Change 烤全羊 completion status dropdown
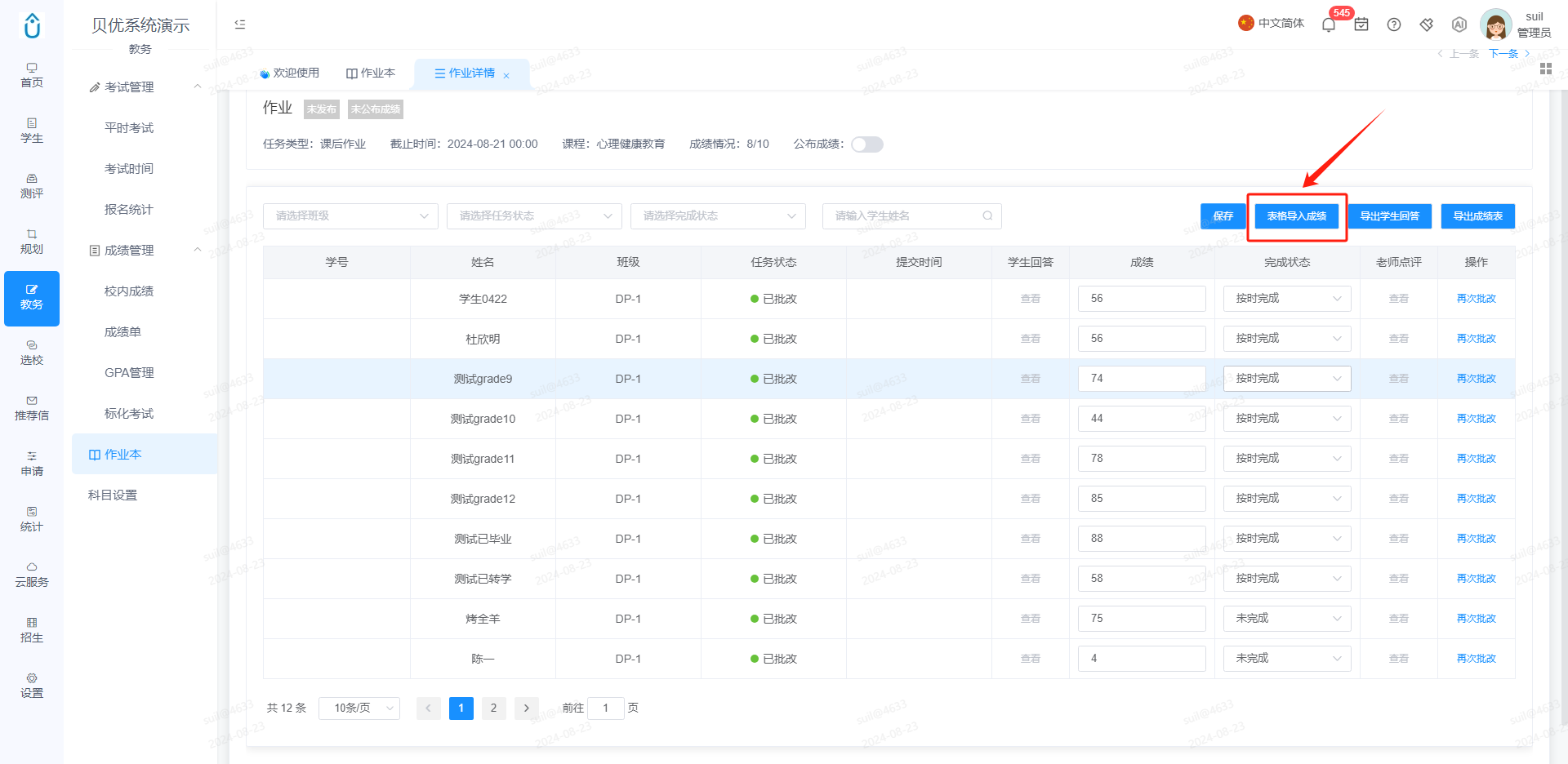Image resolution: width=1568 pixels, height=764 pixels. (x=1287, y=619)
